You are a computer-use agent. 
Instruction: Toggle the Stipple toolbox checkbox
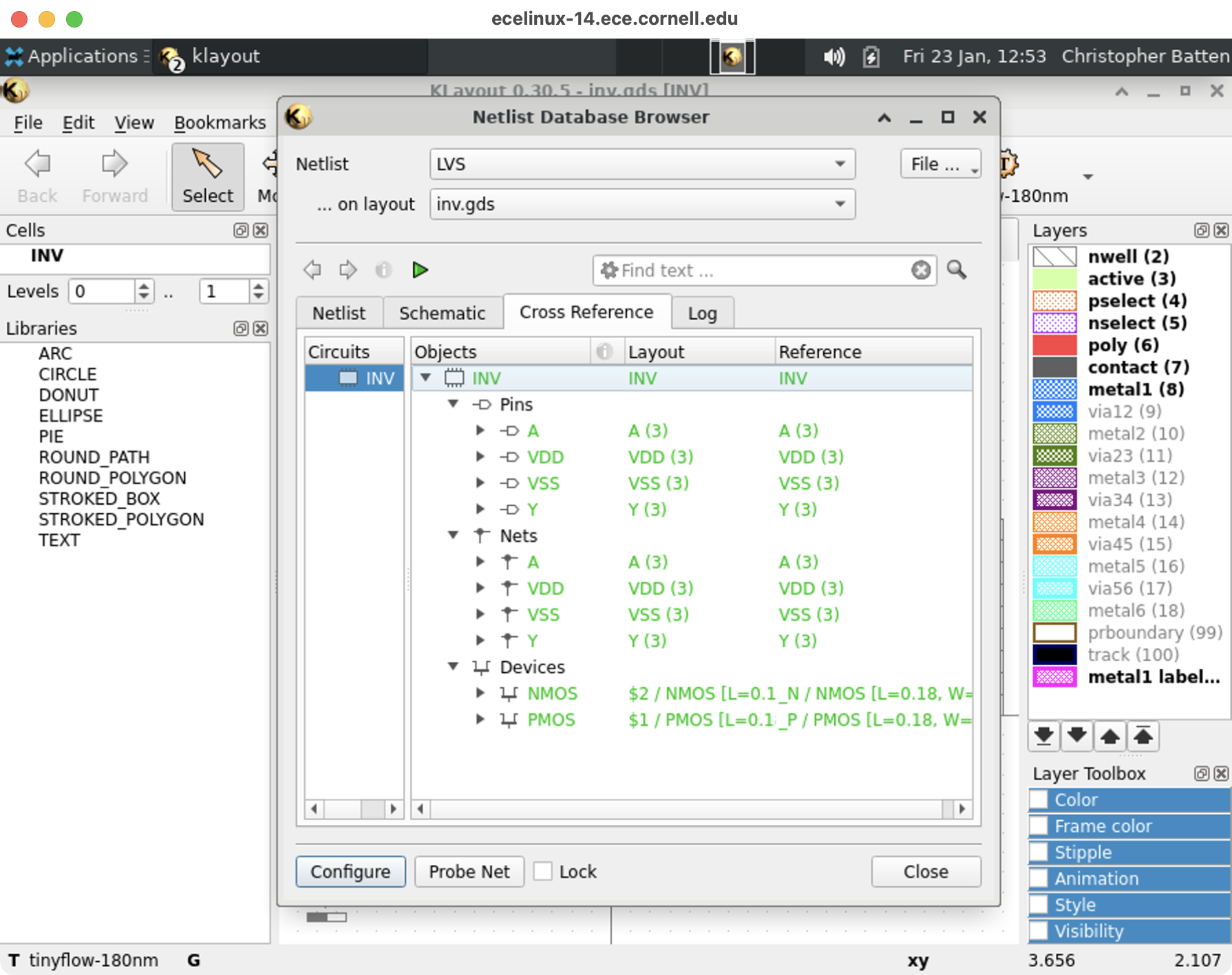[x=1039, y=852]
